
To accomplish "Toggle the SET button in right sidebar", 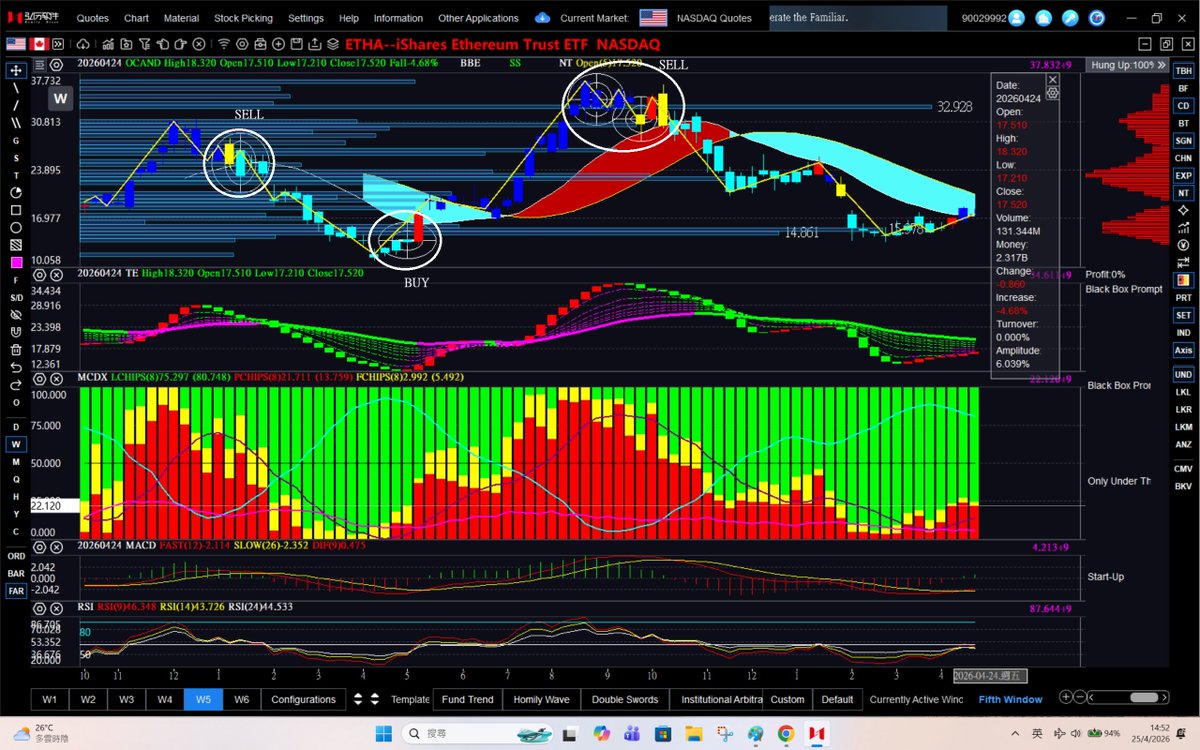I will [1183, 315].
